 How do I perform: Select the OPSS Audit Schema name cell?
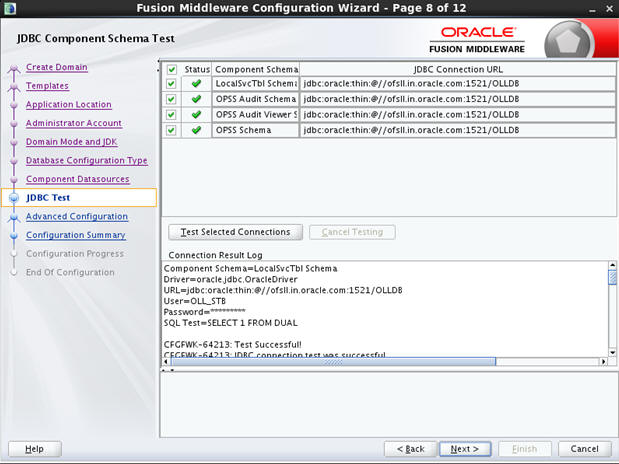256,99
